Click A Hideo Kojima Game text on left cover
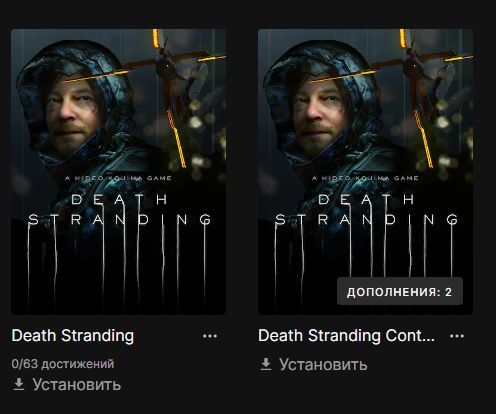The width and height of the screenshot is (496, 414). [118, 178]
